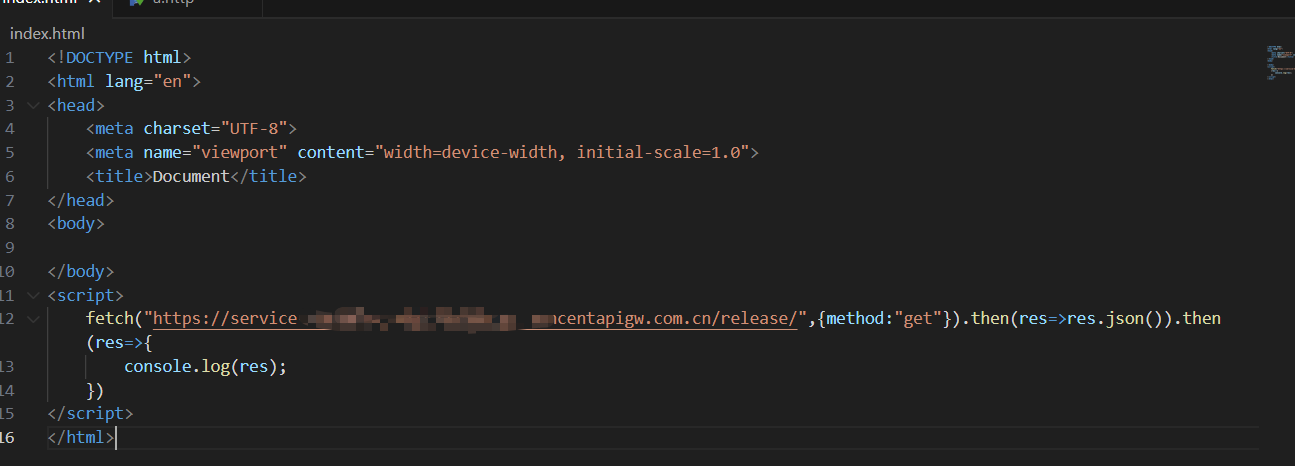Viewport: 1295px width, 466px height.
Task: Place cursor in the Document title text
Action: [190, 177]
